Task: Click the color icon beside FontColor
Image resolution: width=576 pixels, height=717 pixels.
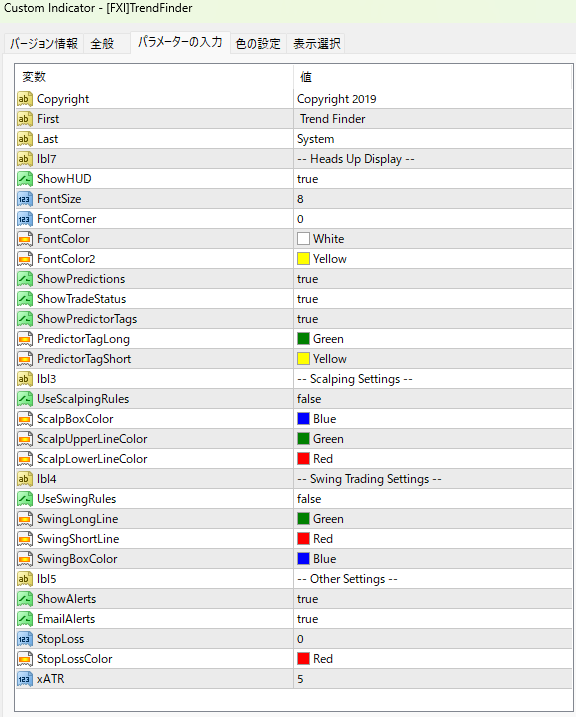Action: 25,239
